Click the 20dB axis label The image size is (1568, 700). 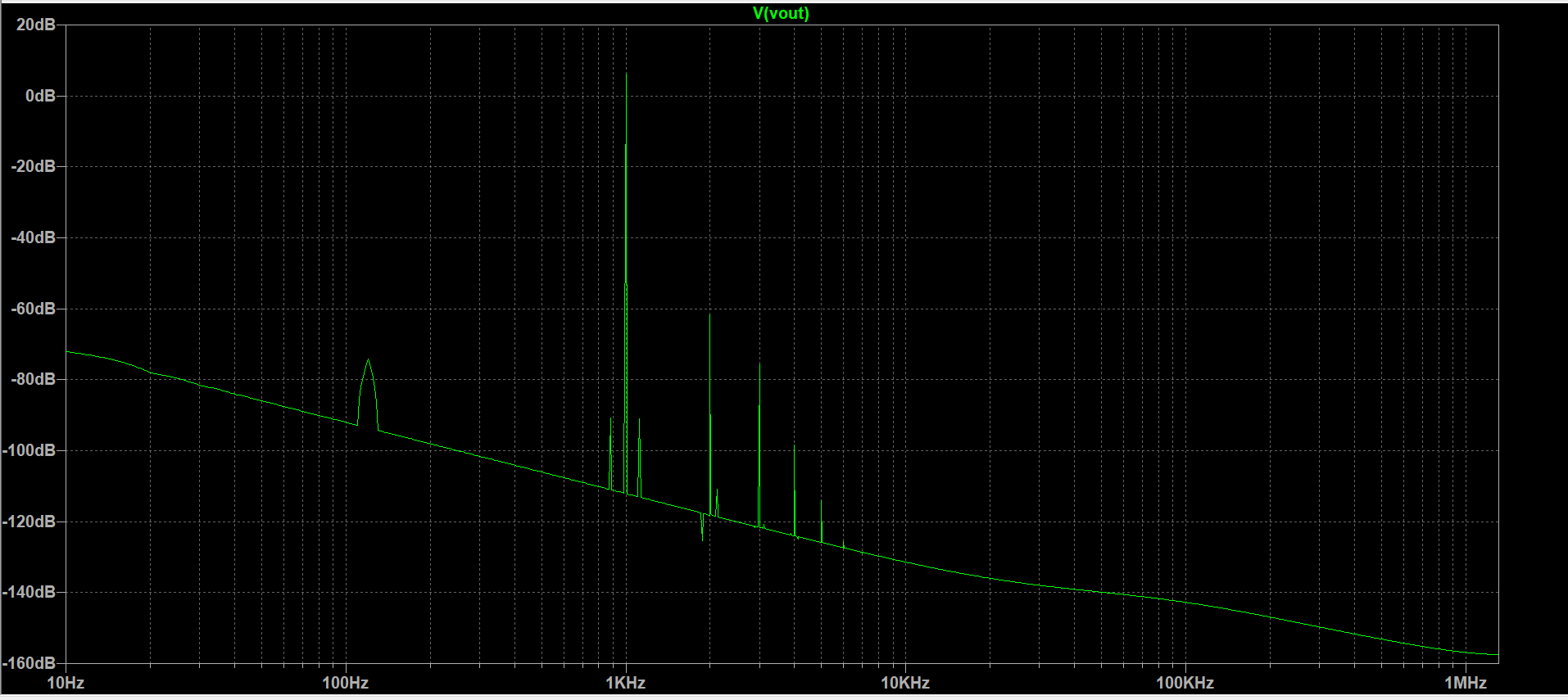tap(36, 25)
